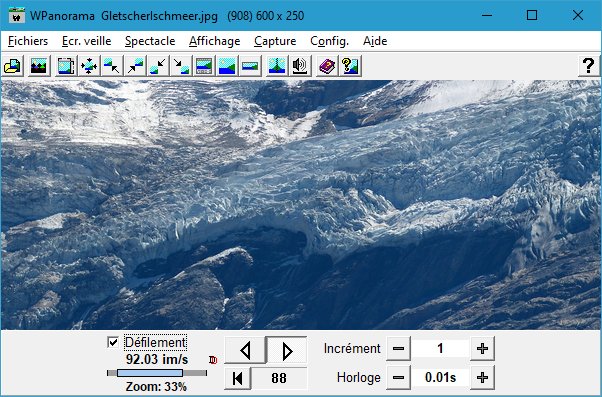Open a file with the folder icon
The height and width of the screenshot is (397, 602).
click(x=12, y=66)
